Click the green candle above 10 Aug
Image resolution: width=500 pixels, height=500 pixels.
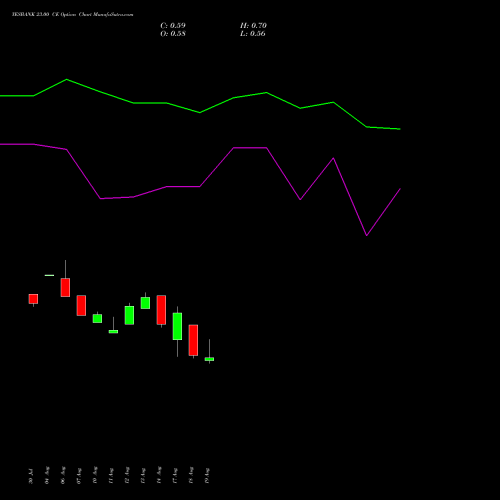tap(97, 318)
